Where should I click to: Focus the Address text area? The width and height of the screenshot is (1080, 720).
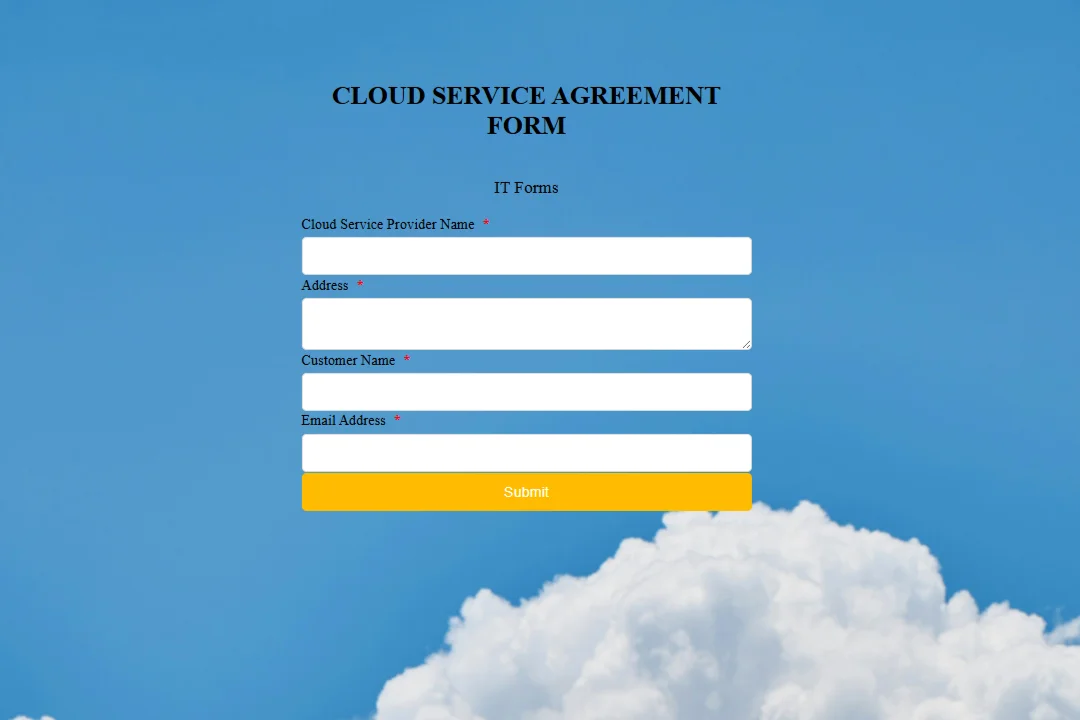tap(526, 324)
